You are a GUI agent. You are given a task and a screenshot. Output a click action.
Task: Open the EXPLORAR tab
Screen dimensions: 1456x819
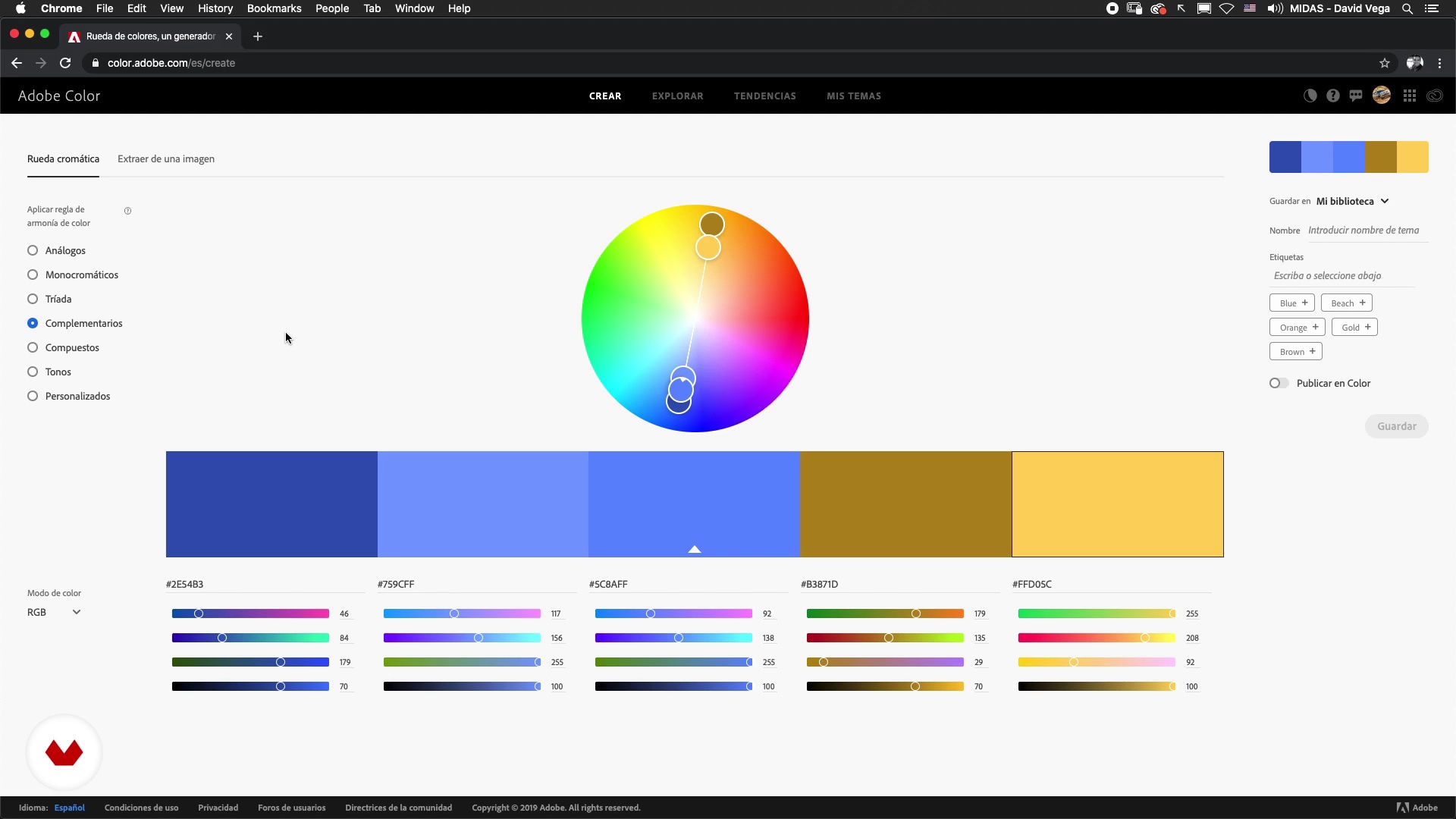pos(678,96)
